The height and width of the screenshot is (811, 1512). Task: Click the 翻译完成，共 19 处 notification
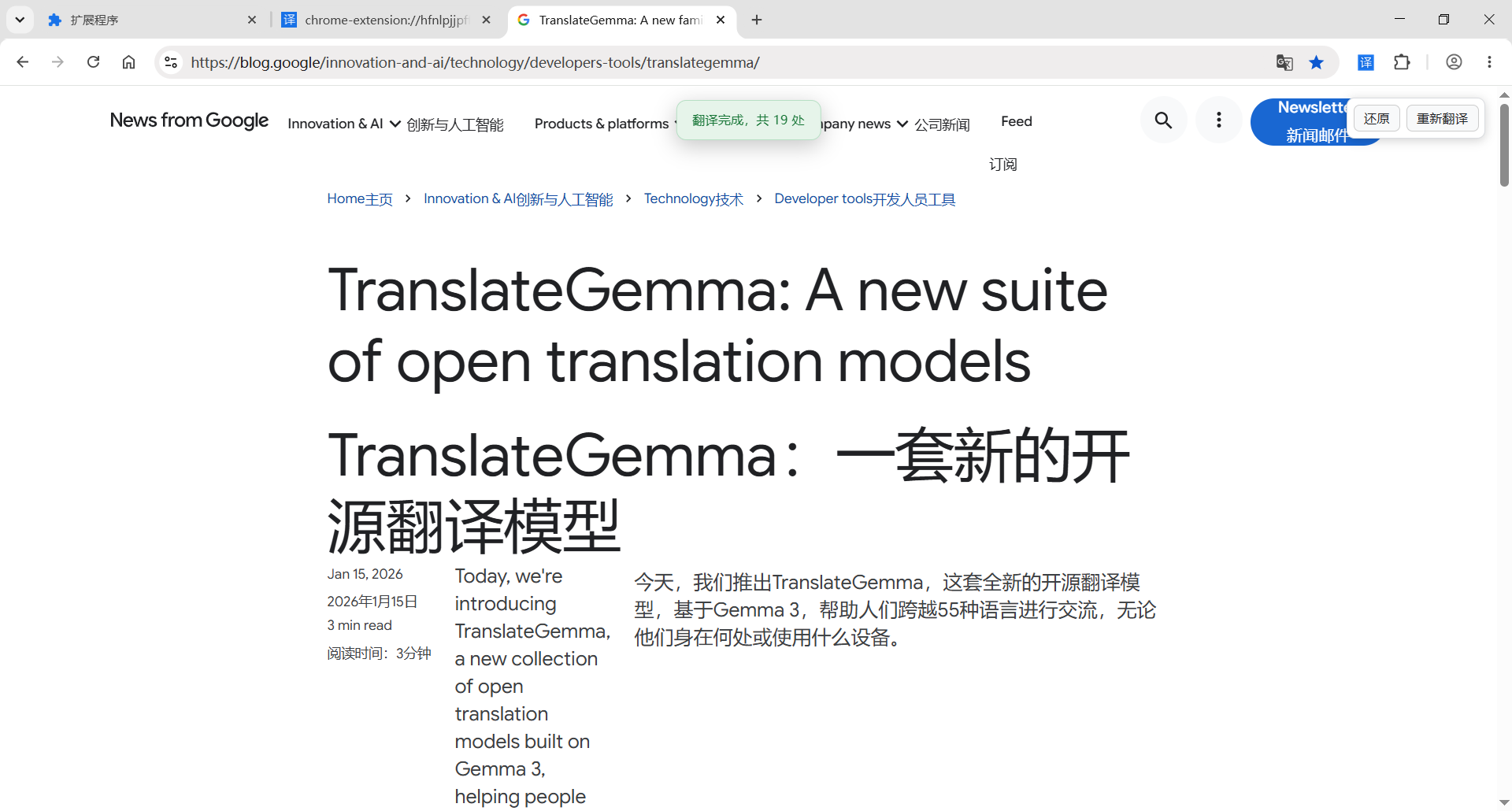point(748,120)
